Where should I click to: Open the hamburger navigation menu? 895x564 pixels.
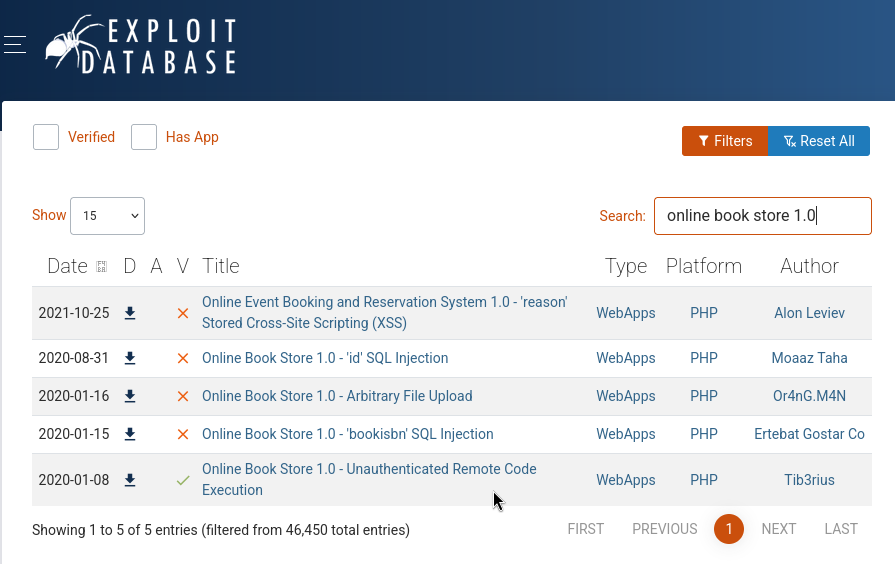point(15,45)
